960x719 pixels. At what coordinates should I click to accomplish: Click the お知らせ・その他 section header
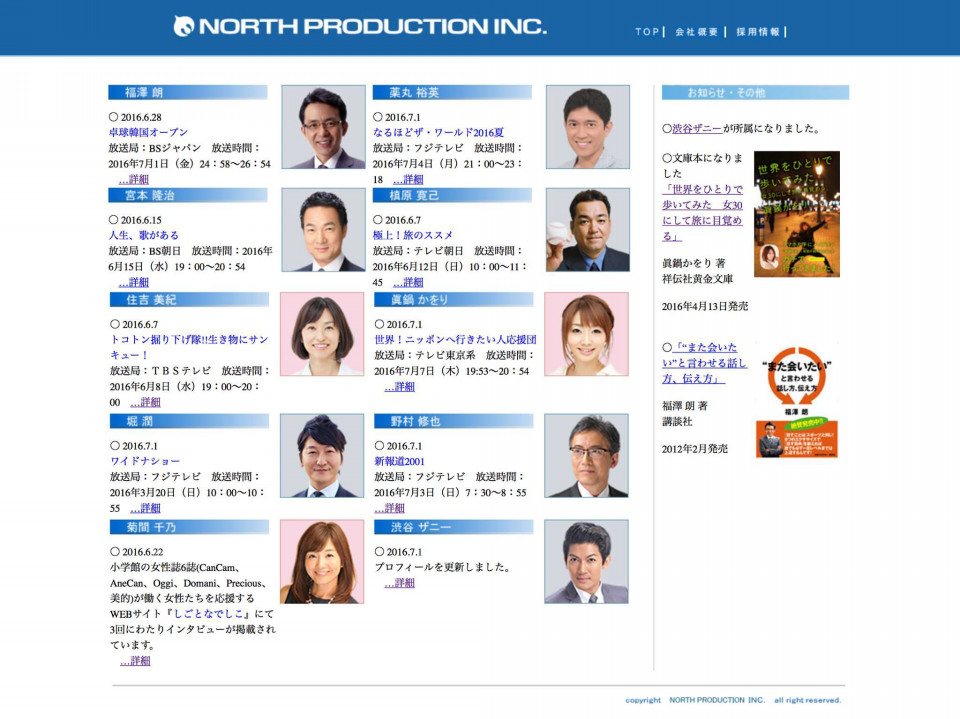point(756,92)
